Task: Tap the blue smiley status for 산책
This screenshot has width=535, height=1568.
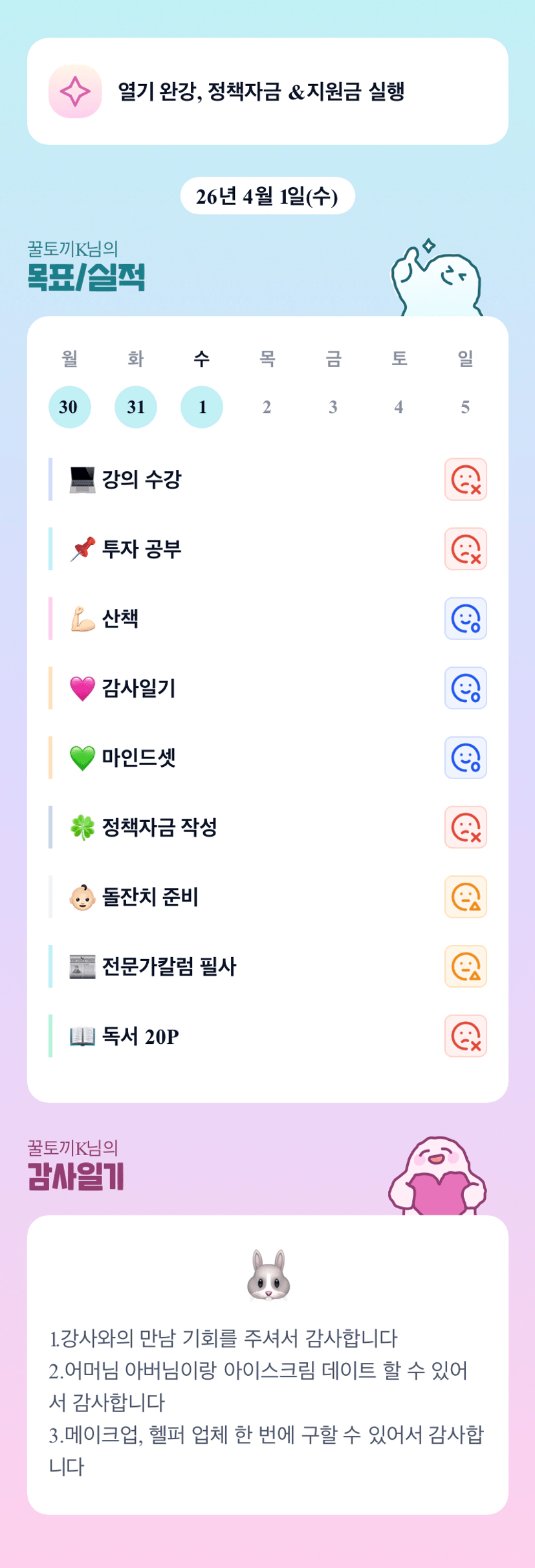Action: pos(465,619)
